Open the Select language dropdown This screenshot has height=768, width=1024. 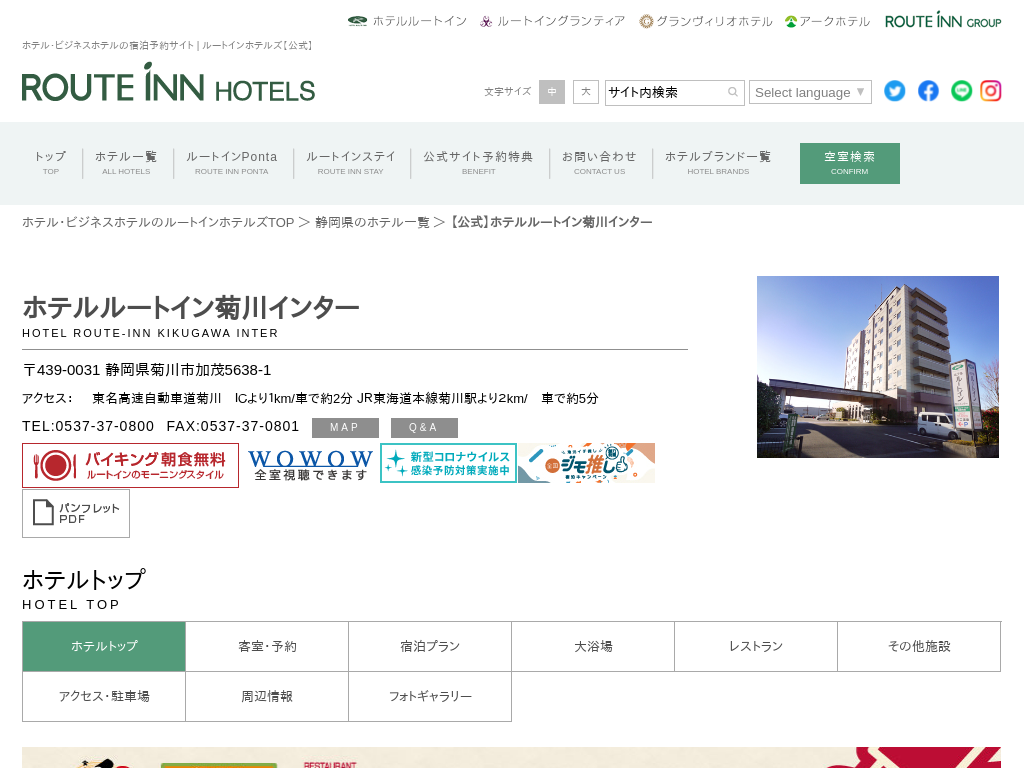pyautogui.click(x=810, y=92)
